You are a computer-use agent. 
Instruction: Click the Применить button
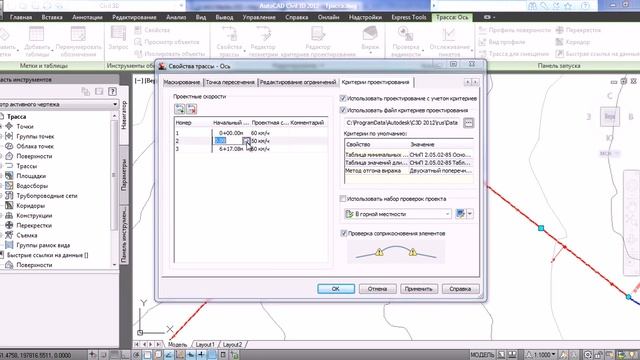point(419,289)
